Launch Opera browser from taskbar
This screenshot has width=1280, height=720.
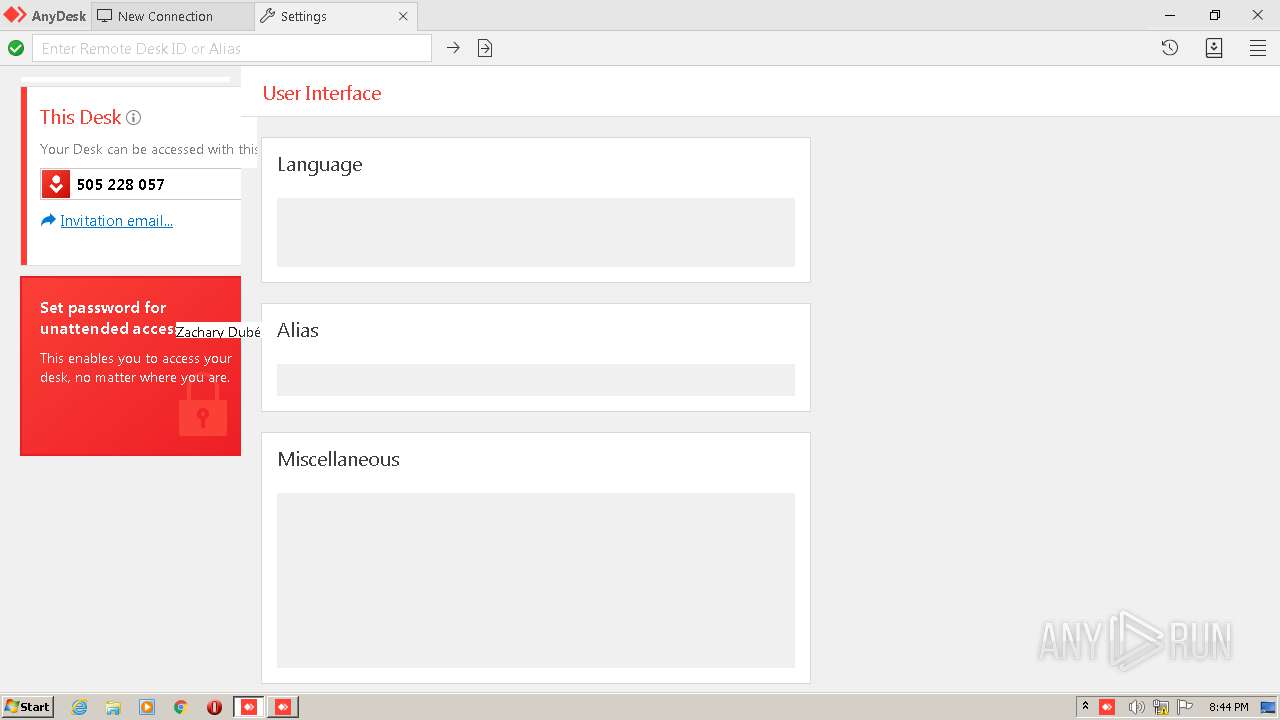[214, 707]
